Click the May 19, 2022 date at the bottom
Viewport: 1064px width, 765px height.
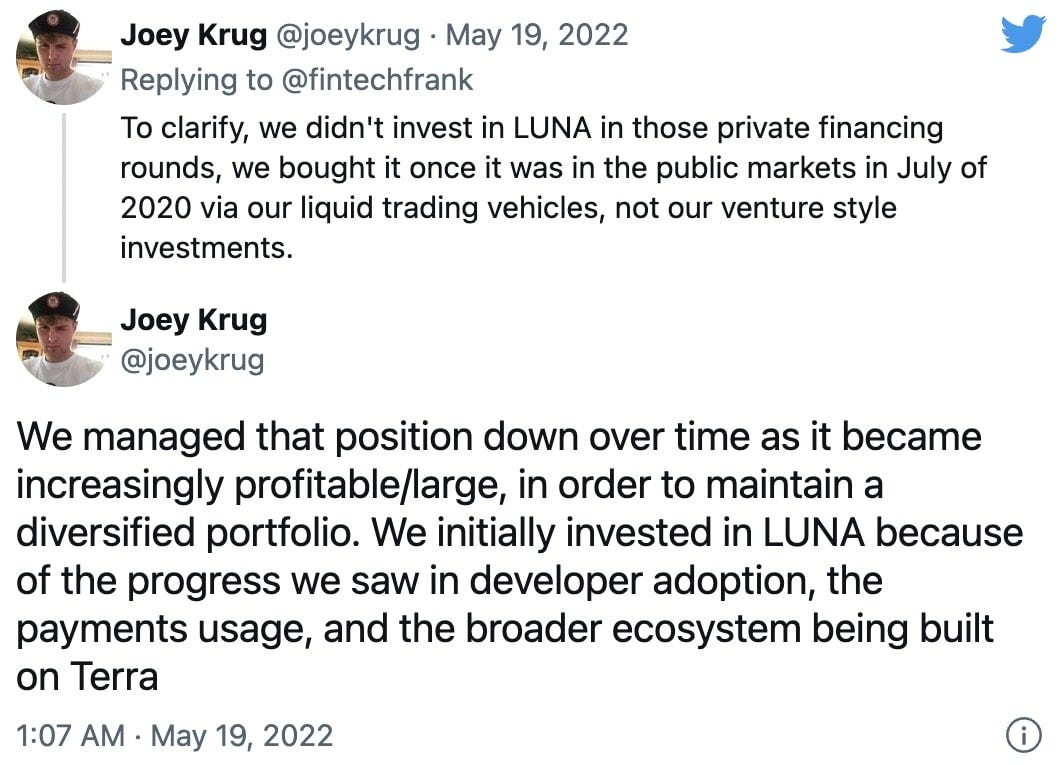coord(242,736)
